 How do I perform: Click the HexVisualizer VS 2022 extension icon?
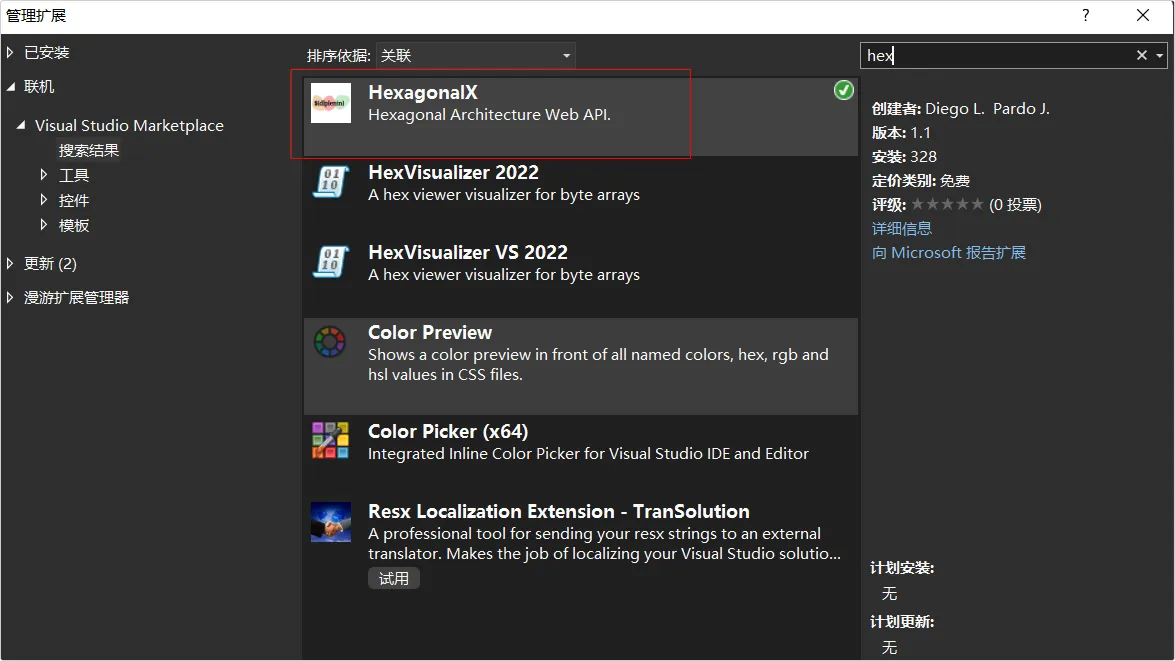pyautogui.click(x=330, y=262)
